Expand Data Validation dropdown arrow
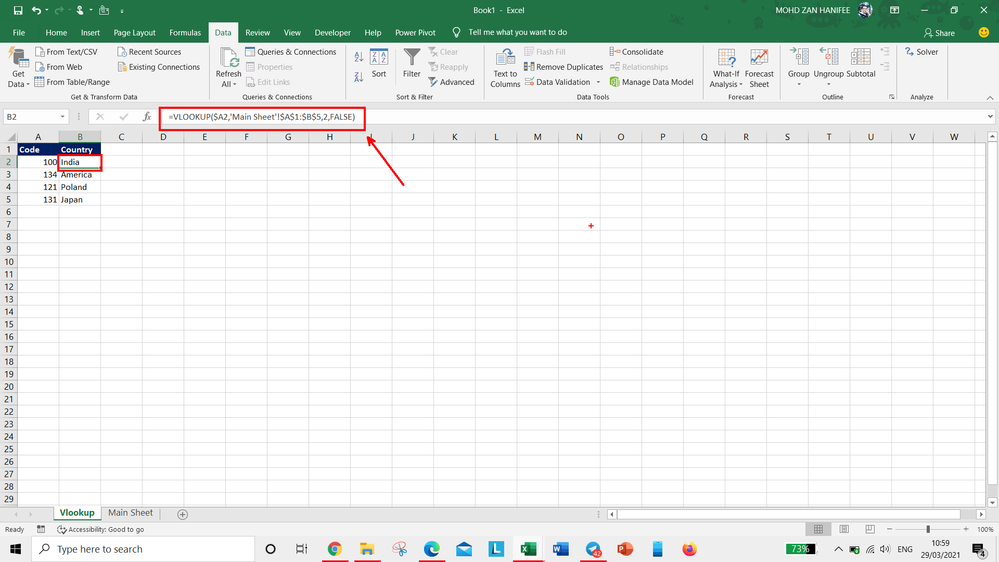Viewport: 999px width, 562px height. [598, 82]
